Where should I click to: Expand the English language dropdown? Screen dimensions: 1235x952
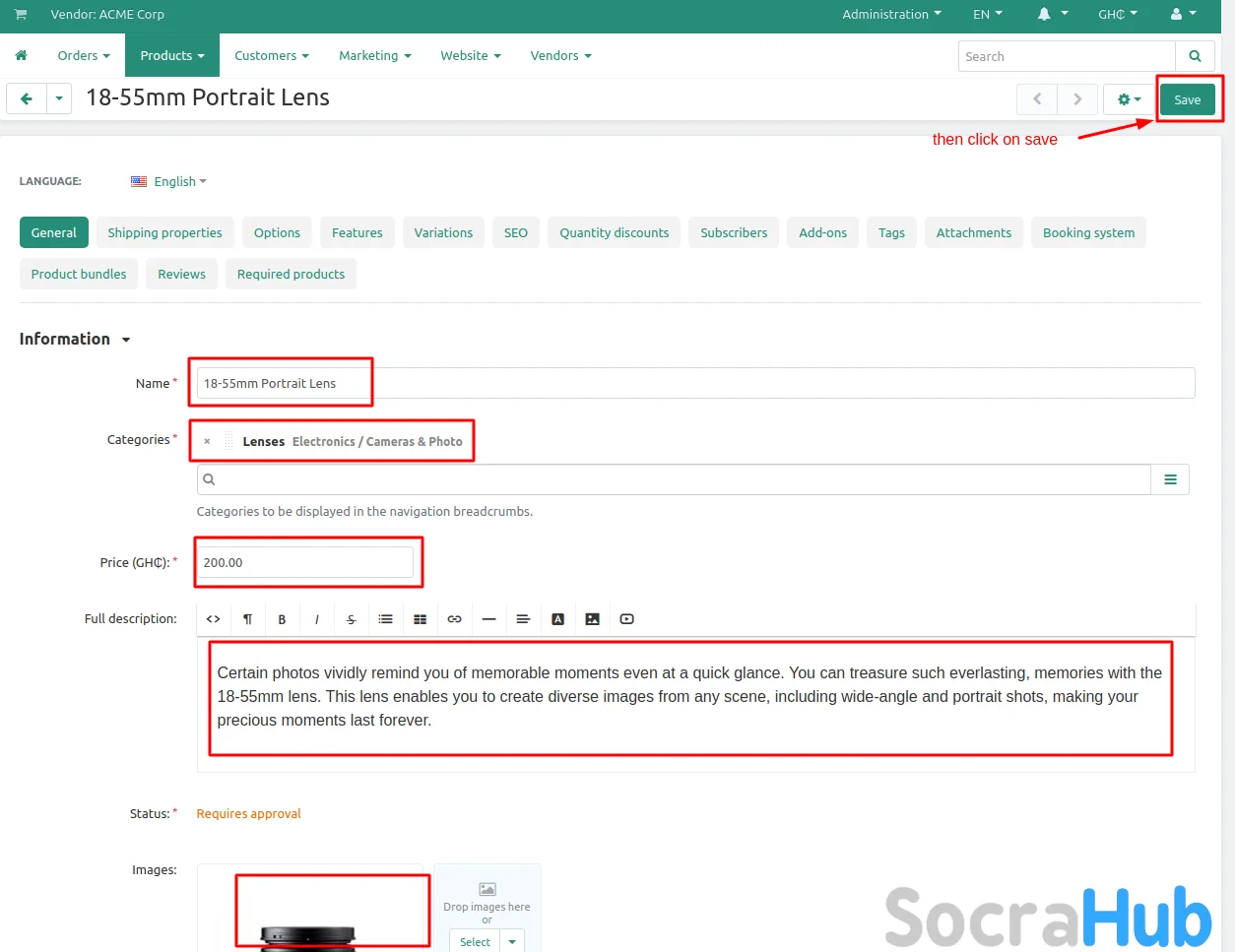point(175,182)
